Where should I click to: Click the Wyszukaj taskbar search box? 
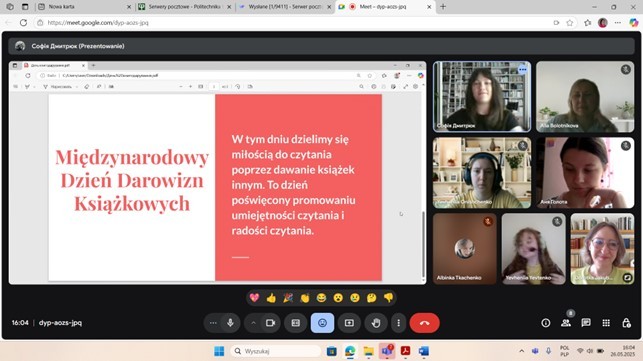pos(276,351)
